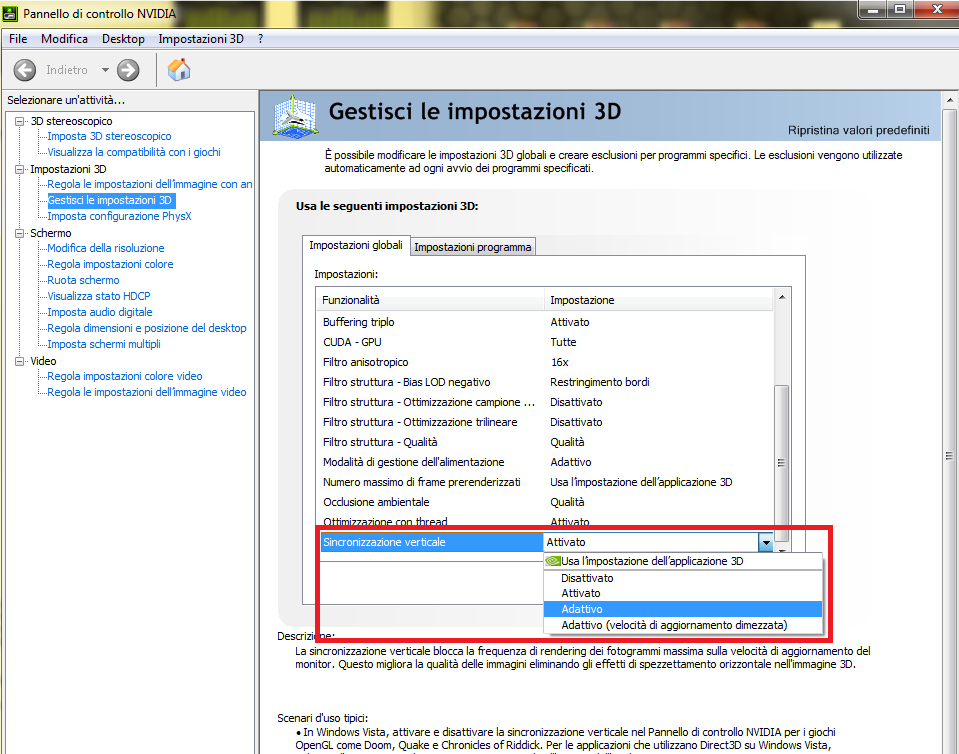Switch to Impostazioni programma tab
The height and width of the screenshot is (754, 959).
point(473,247)
